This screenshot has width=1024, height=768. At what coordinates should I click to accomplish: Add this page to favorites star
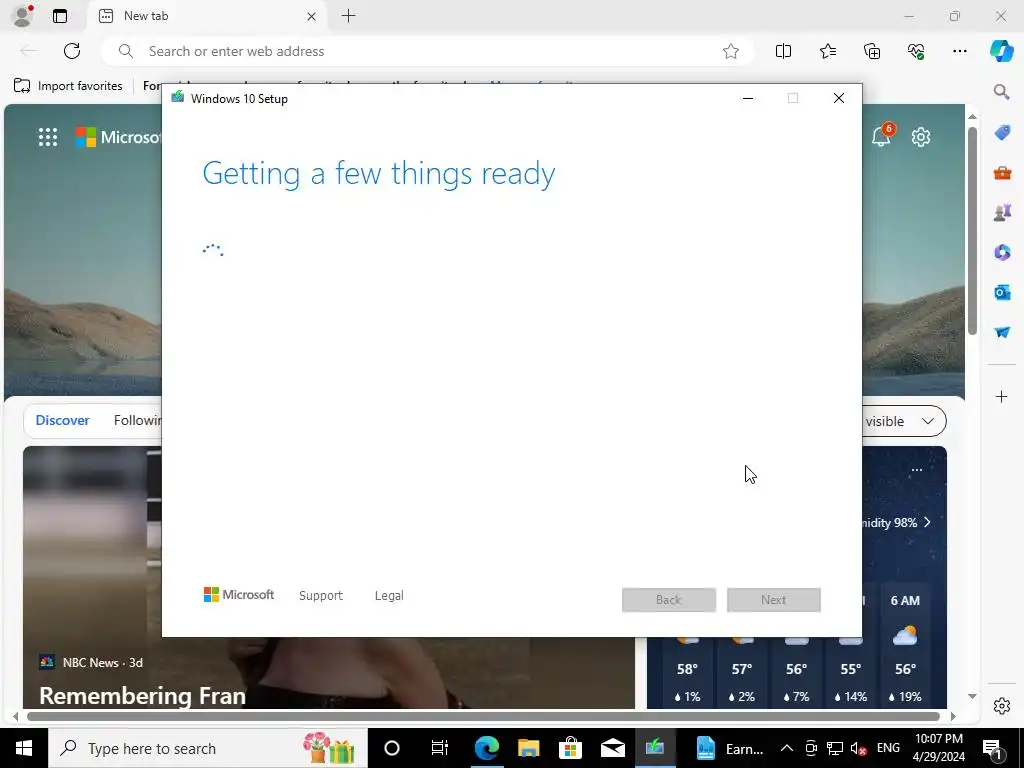(x=731, y=51)
